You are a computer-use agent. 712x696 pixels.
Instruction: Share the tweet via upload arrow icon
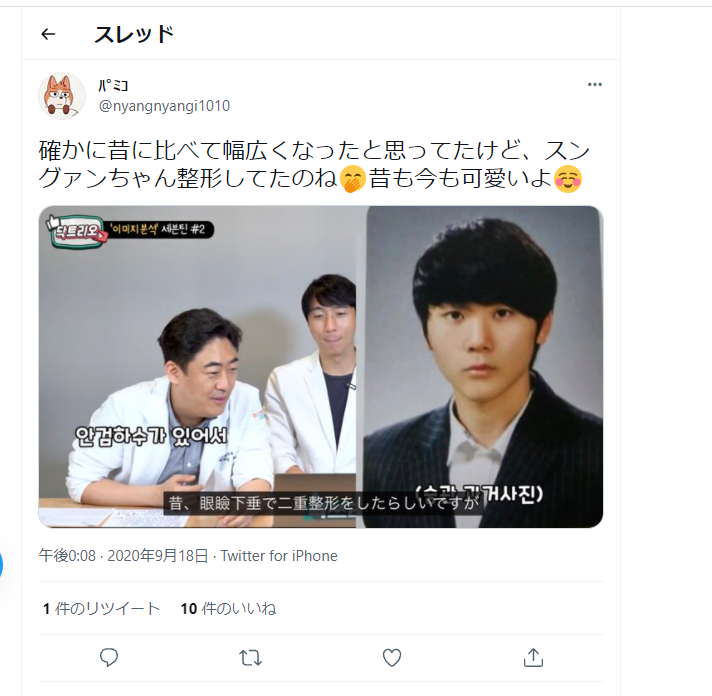[x=533, y=657]
